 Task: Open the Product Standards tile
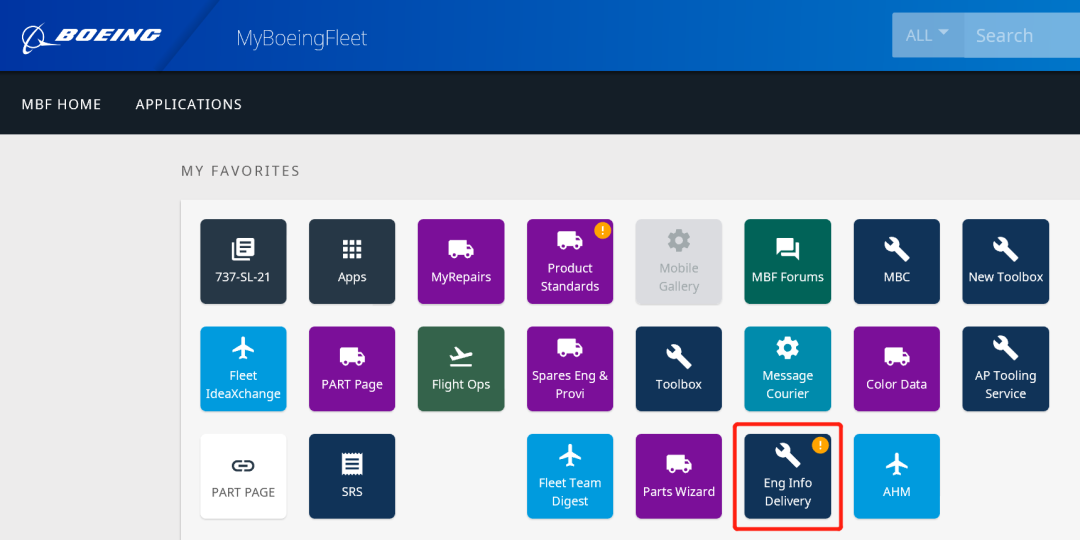pyautogui.click(x=570, y=262)
